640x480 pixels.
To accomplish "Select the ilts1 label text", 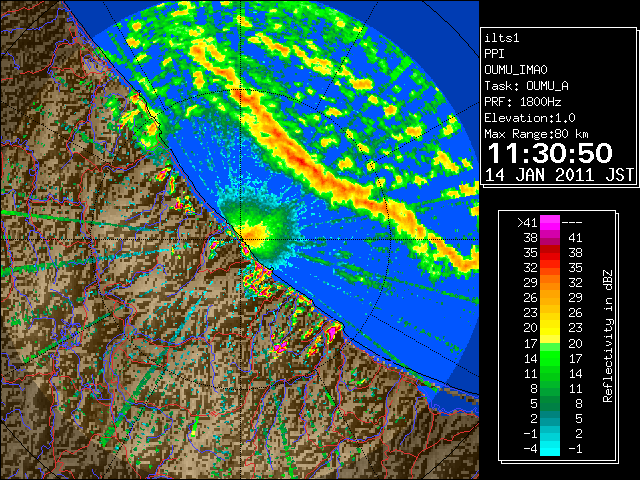I will (x=502, y=38).
